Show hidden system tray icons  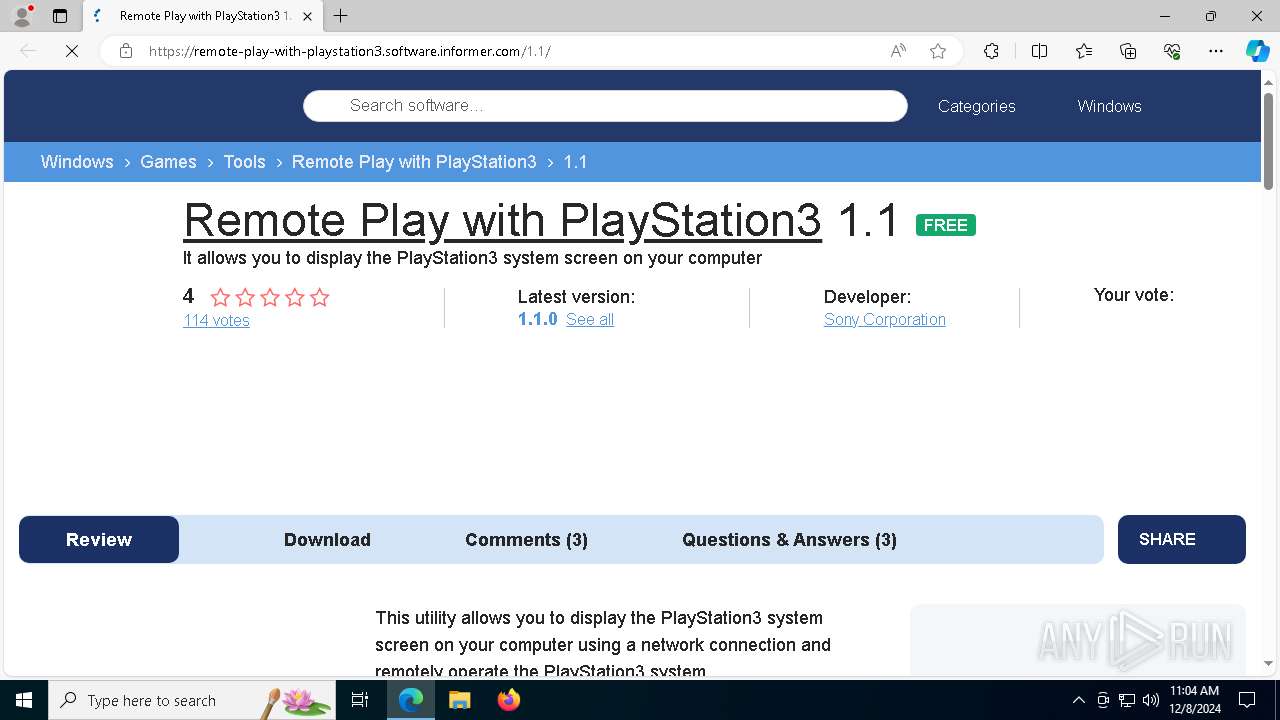[x=1078, y=700]
